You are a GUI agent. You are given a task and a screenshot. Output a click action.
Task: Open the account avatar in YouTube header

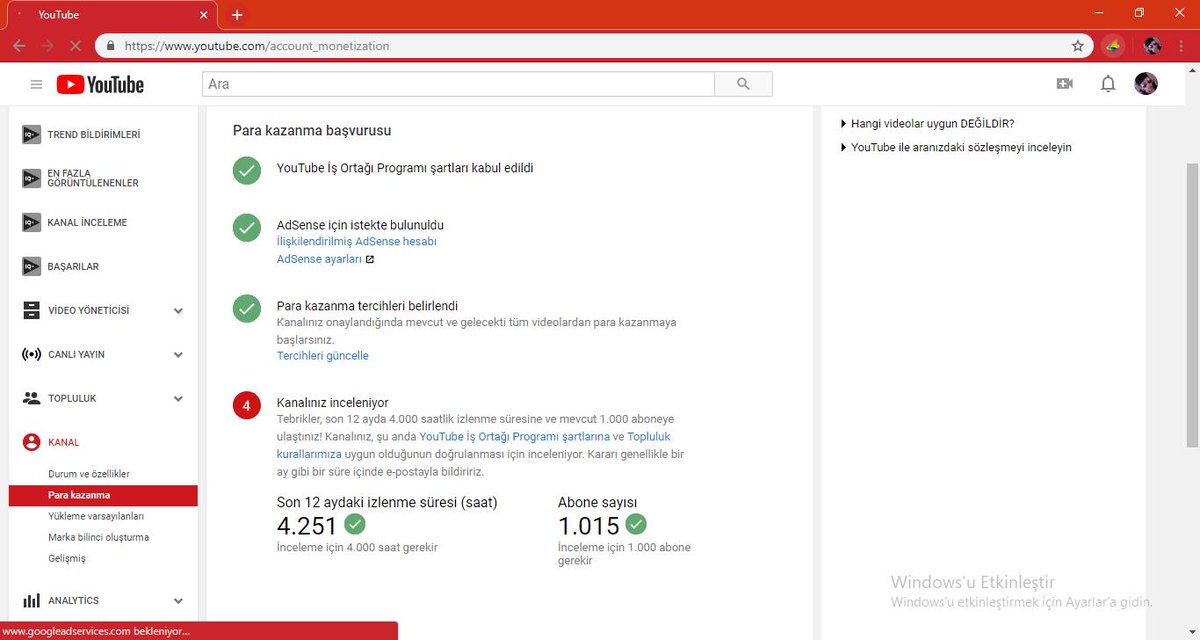pos(1146,84)
